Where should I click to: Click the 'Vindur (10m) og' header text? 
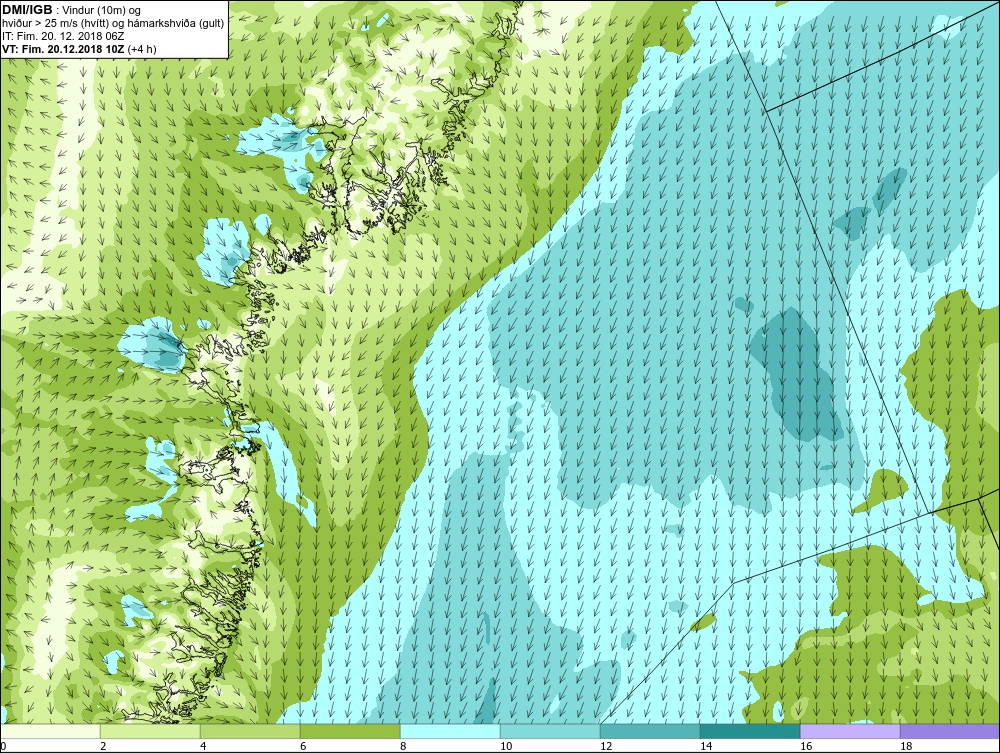click(100, 11)
